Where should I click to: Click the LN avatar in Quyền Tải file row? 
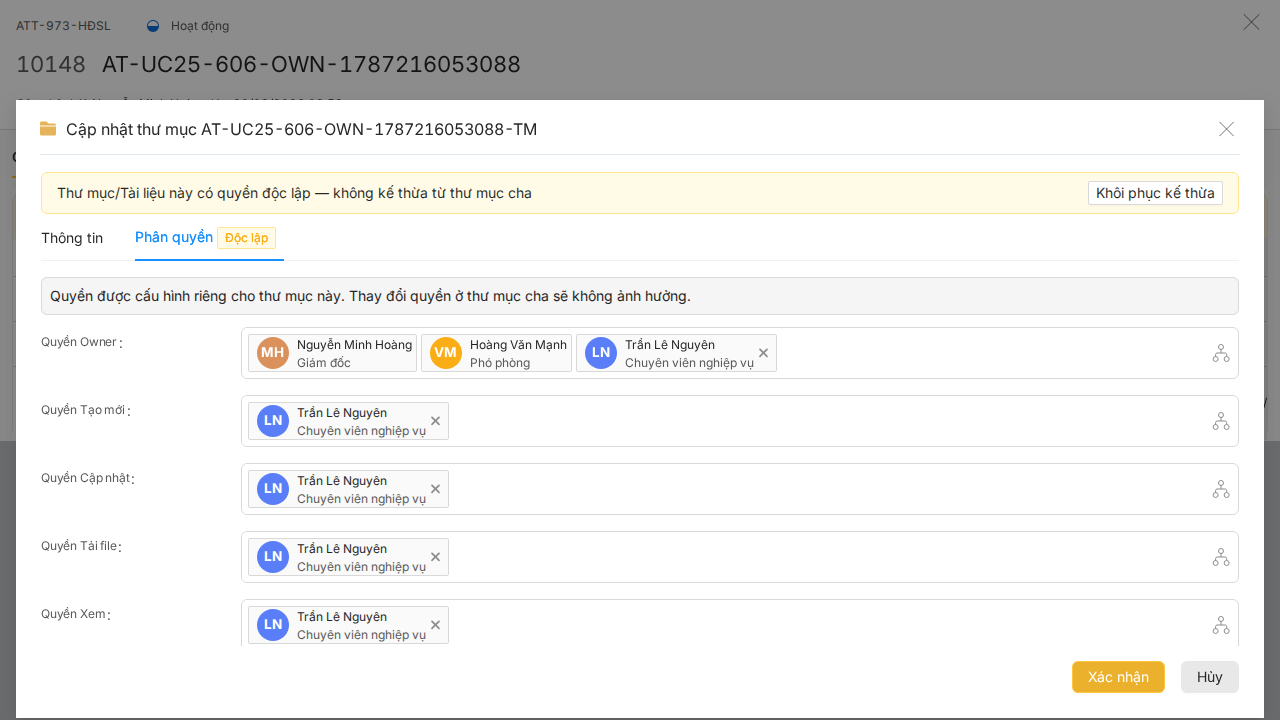pyautogui.click(x=273, y=557)
